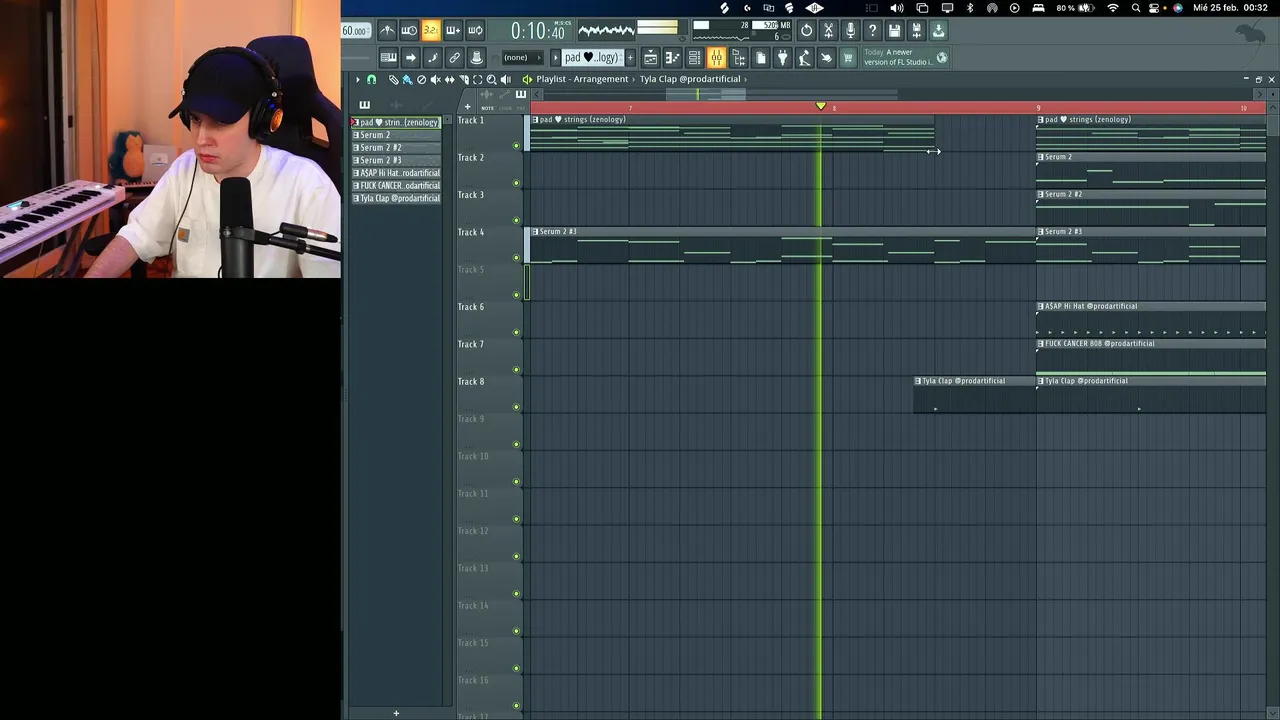The image size is (1280, 720).
Task: Open the Plugin picker plug icon
Action: [x=782, y=57]
